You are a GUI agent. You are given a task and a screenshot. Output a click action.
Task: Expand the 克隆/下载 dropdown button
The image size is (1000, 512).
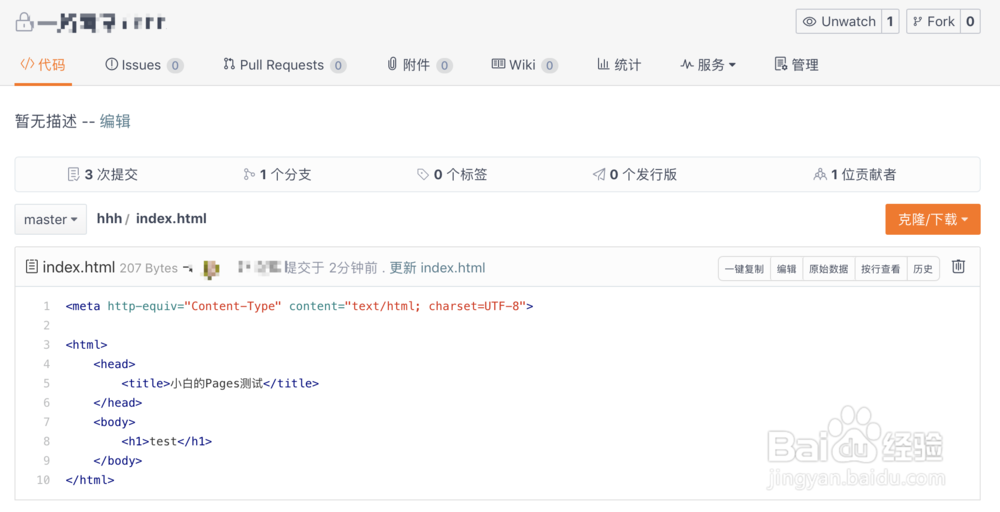pos(932,219)
